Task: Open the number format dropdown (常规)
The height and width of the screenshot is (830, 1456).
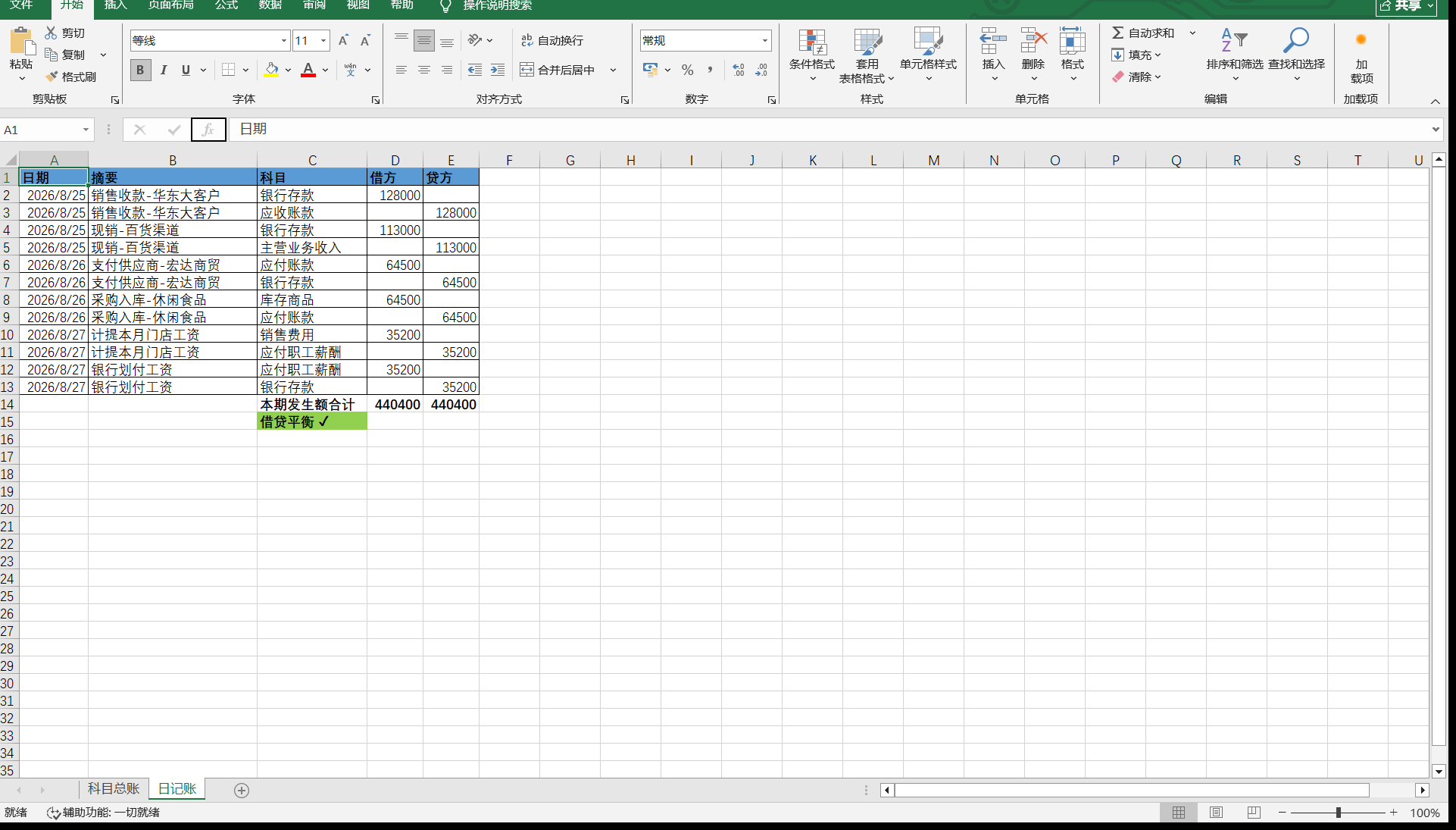Action: (764, 41)
